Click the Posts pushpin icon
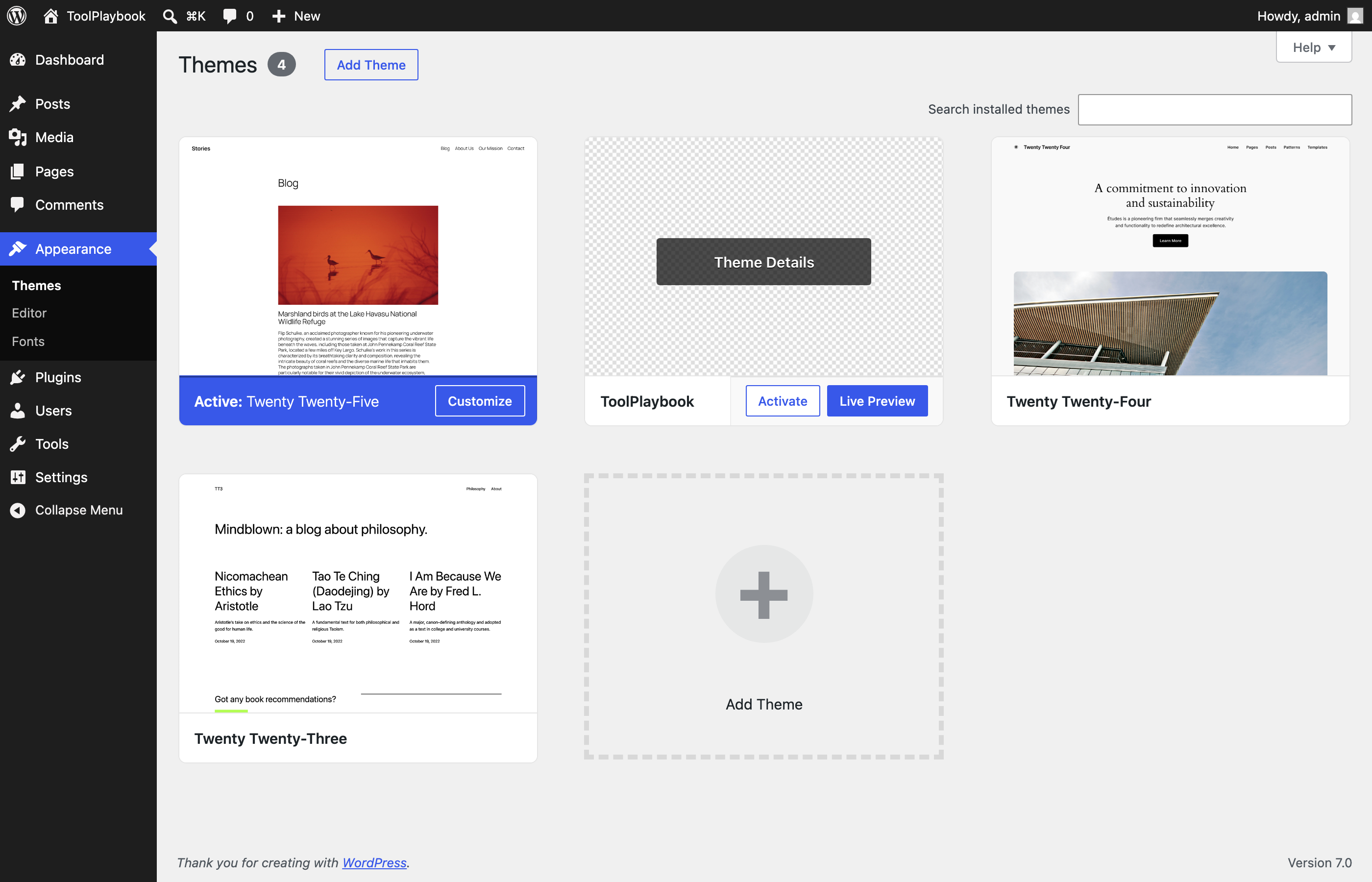This screenshot has height=882, width=1372. [18, 104]
